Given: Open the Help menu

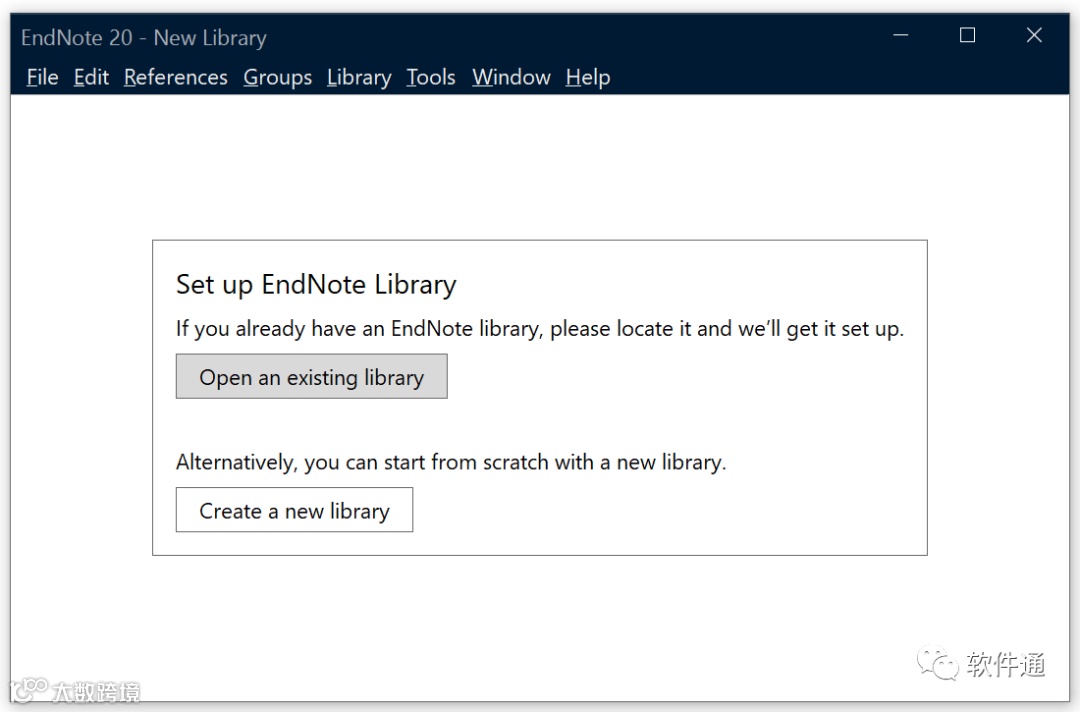Looking at the screenshot, I should (x=588, y=77).
